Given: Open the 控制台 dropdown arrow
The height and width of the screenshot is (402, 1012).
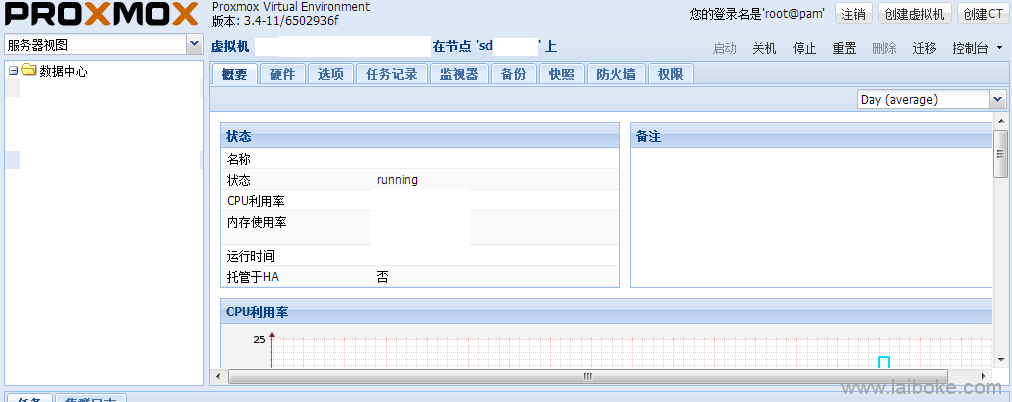Looking at the screenshot, I should pos(1000,48).
